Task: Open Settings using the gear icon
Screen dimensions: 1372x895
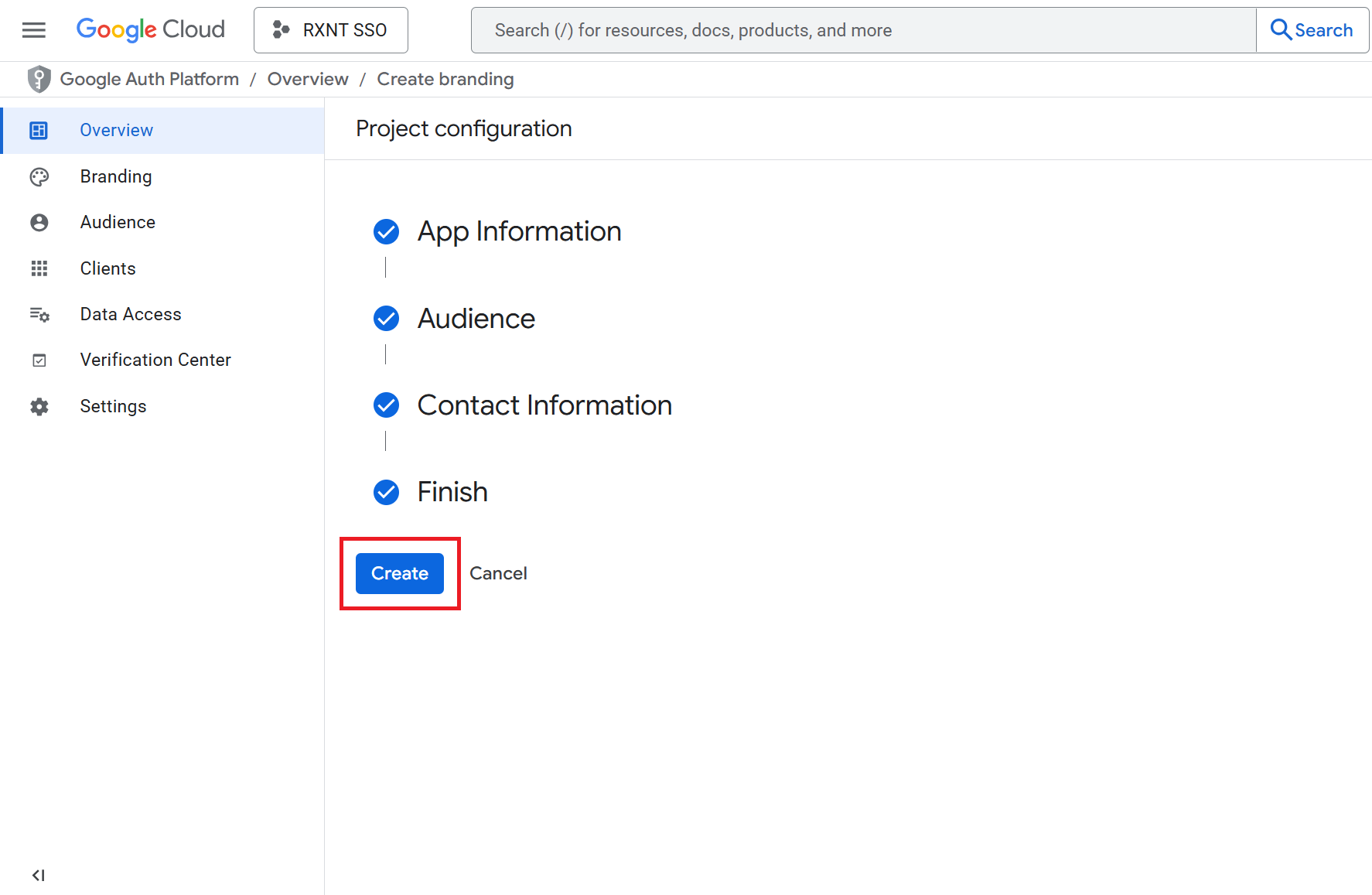Action: [39, 406]
